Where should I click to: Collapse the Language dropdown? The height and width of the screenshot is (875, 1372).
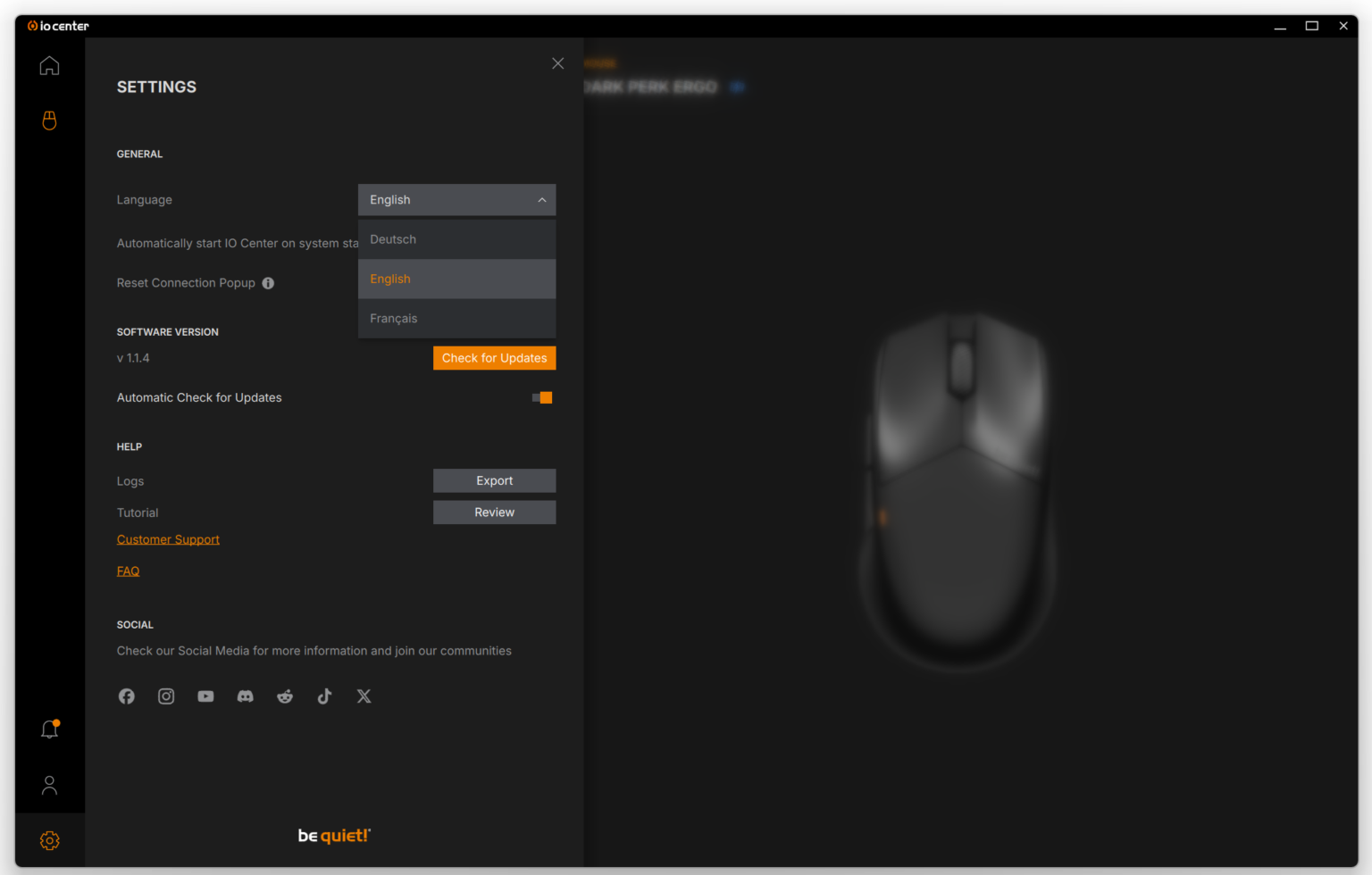pyautogui.click(x=456, y=200)
